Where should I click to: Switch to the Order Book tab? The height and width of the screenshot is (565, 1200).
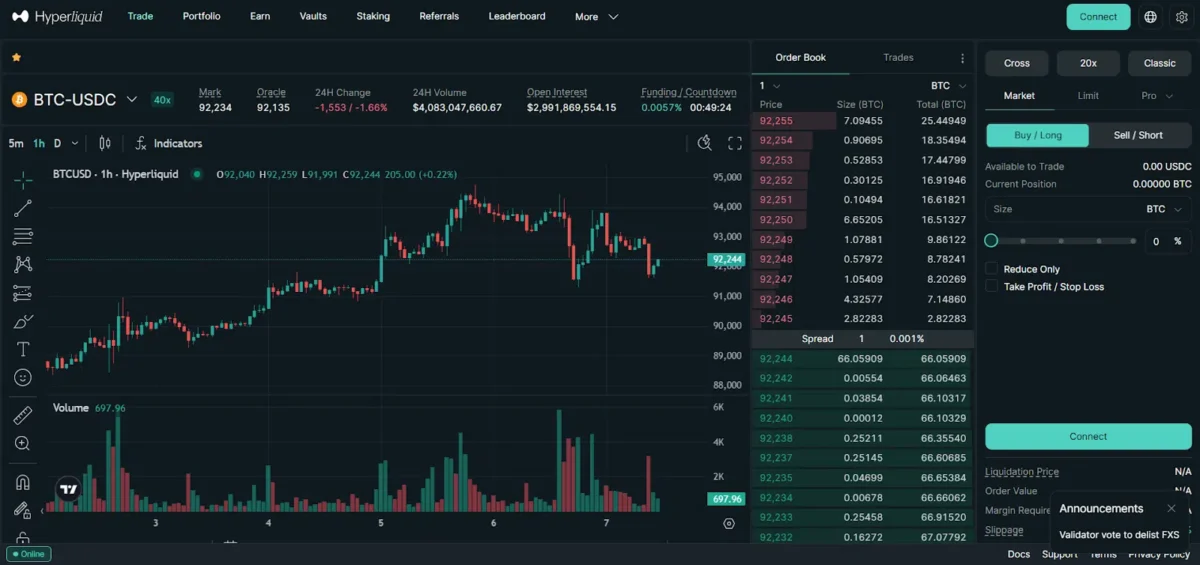[801, 58]
